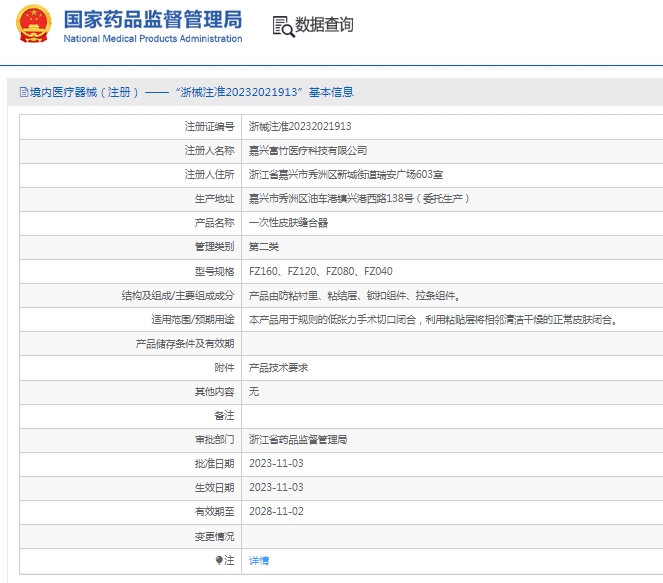Click the 变更情况 label cell

[x=131, y=536]
